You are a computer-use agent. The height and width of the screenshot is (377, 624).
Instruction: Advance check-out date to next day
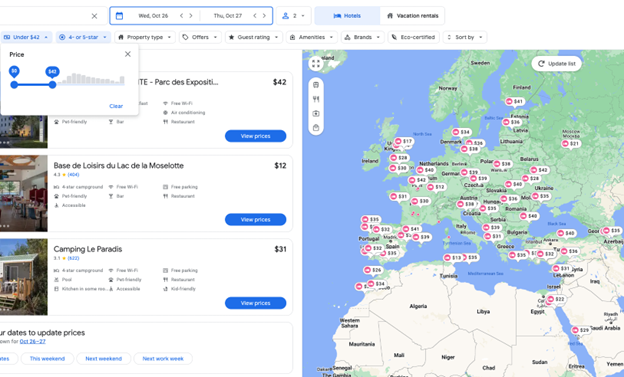point(264,16)
